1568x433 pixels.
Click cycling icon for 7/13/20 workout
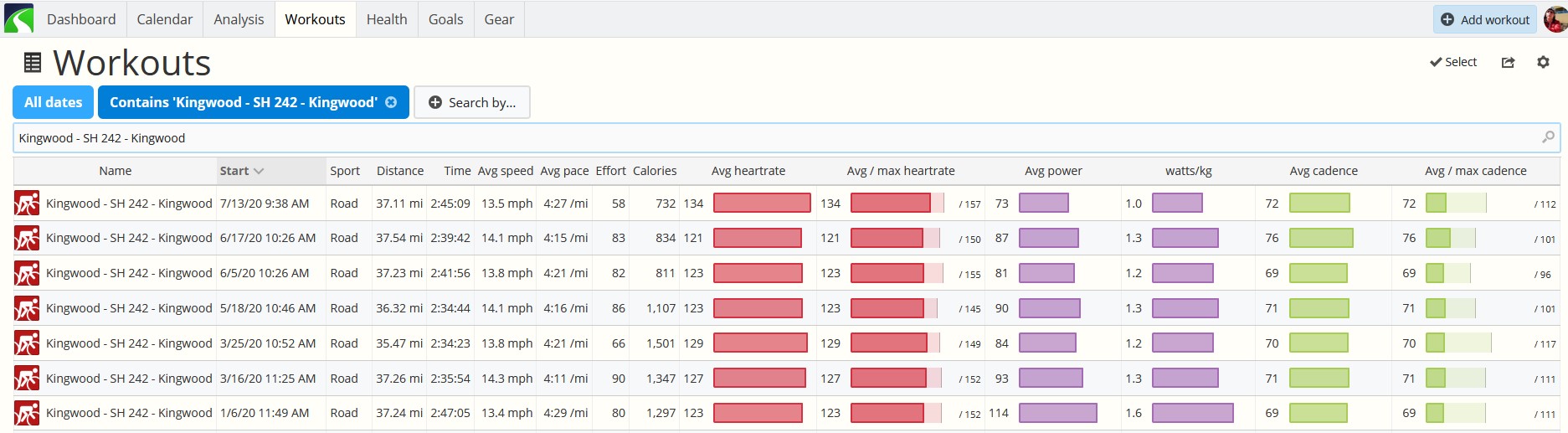[x=27, y=204]
